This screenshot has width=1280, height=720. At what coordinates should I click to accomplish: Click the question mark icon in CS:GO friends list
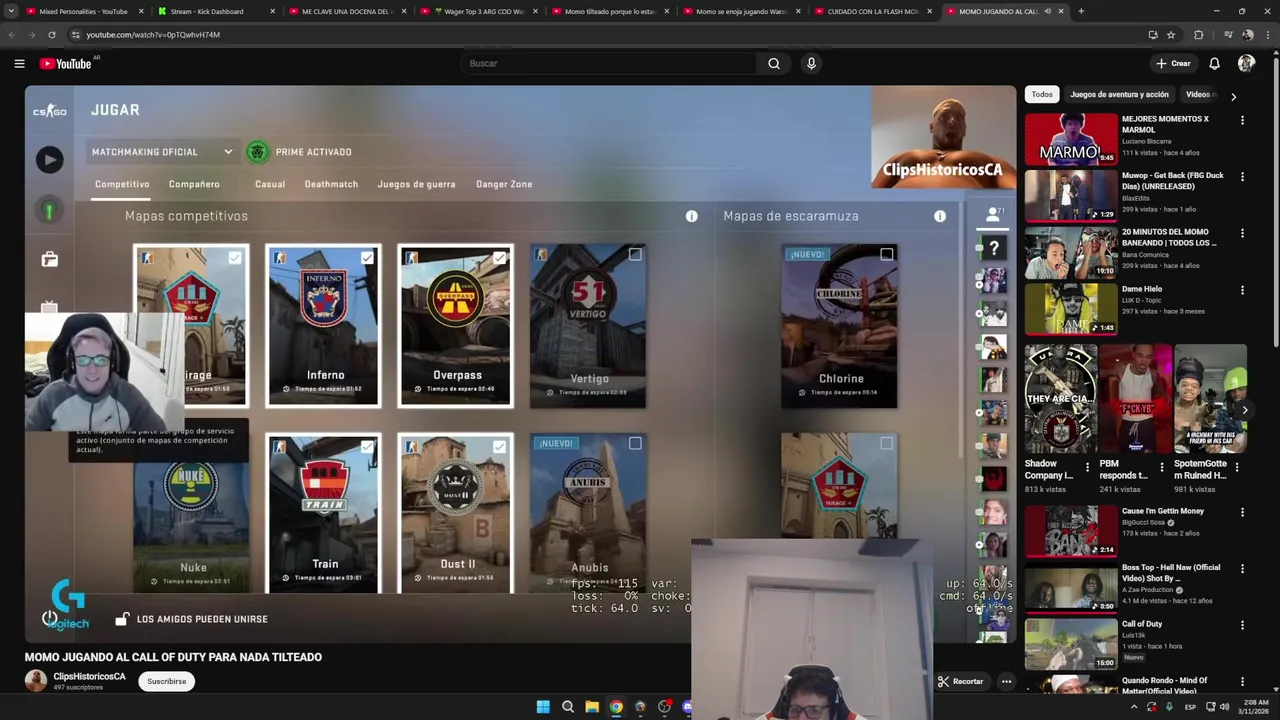click(x=994, y=248)
